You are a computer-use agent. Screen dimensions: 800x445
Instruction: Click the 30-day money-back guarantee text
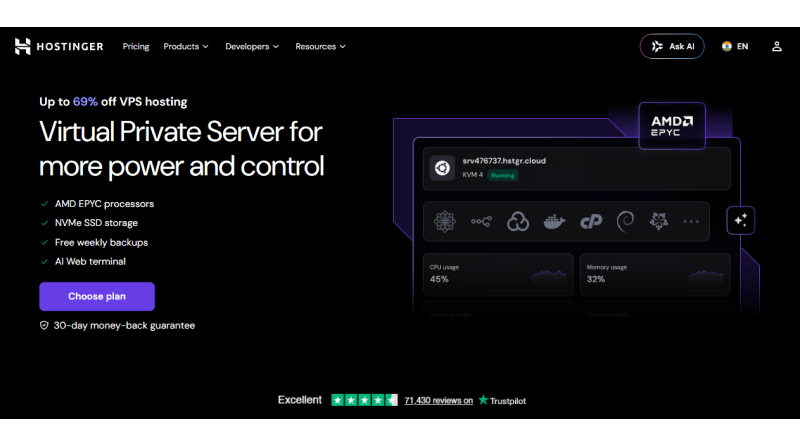124,326
